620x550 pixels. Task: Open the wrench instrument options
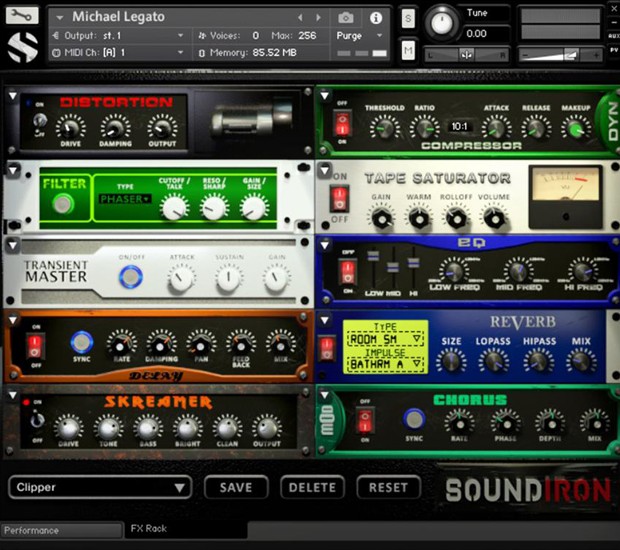click(x=22, y=15)
